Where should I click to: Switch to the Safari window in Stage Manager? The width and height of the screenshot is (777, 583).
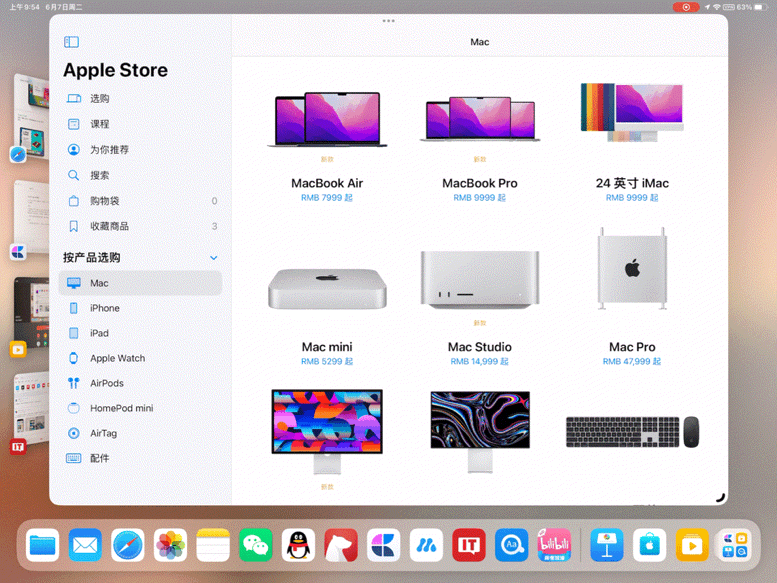tap(32, 116)
